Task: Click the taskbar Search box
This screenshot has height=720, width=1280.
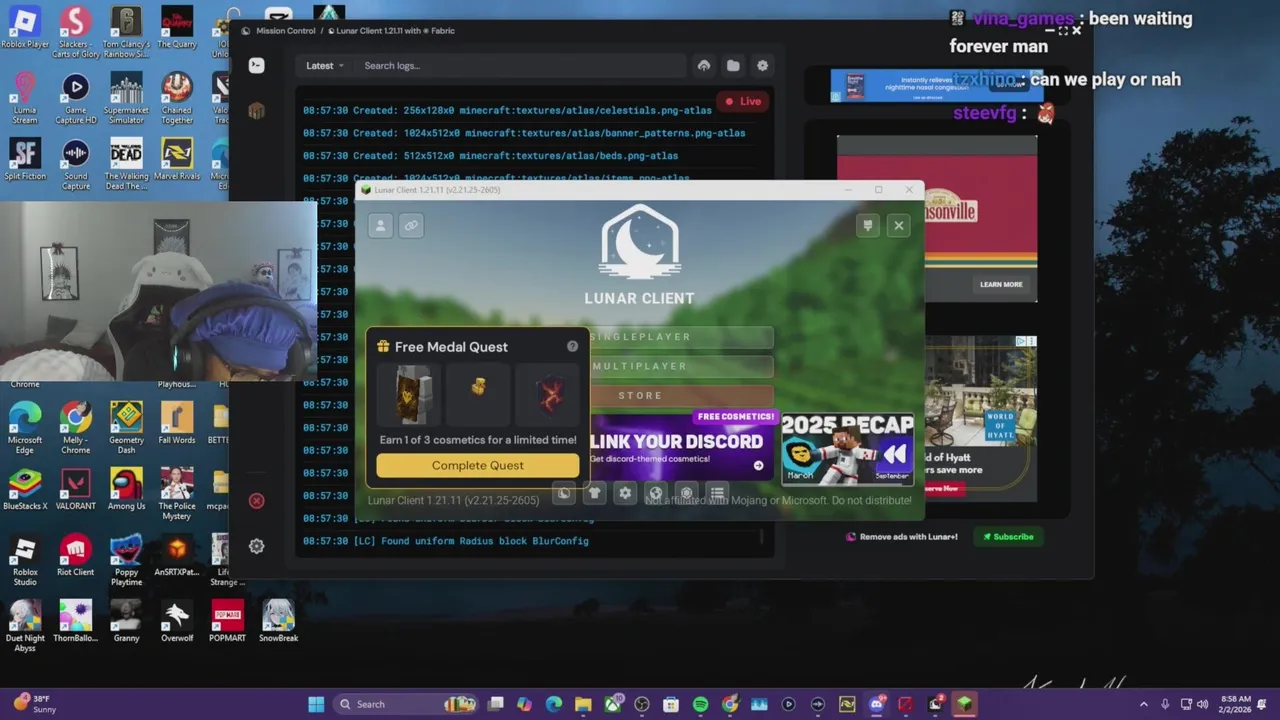Action: 405,704
